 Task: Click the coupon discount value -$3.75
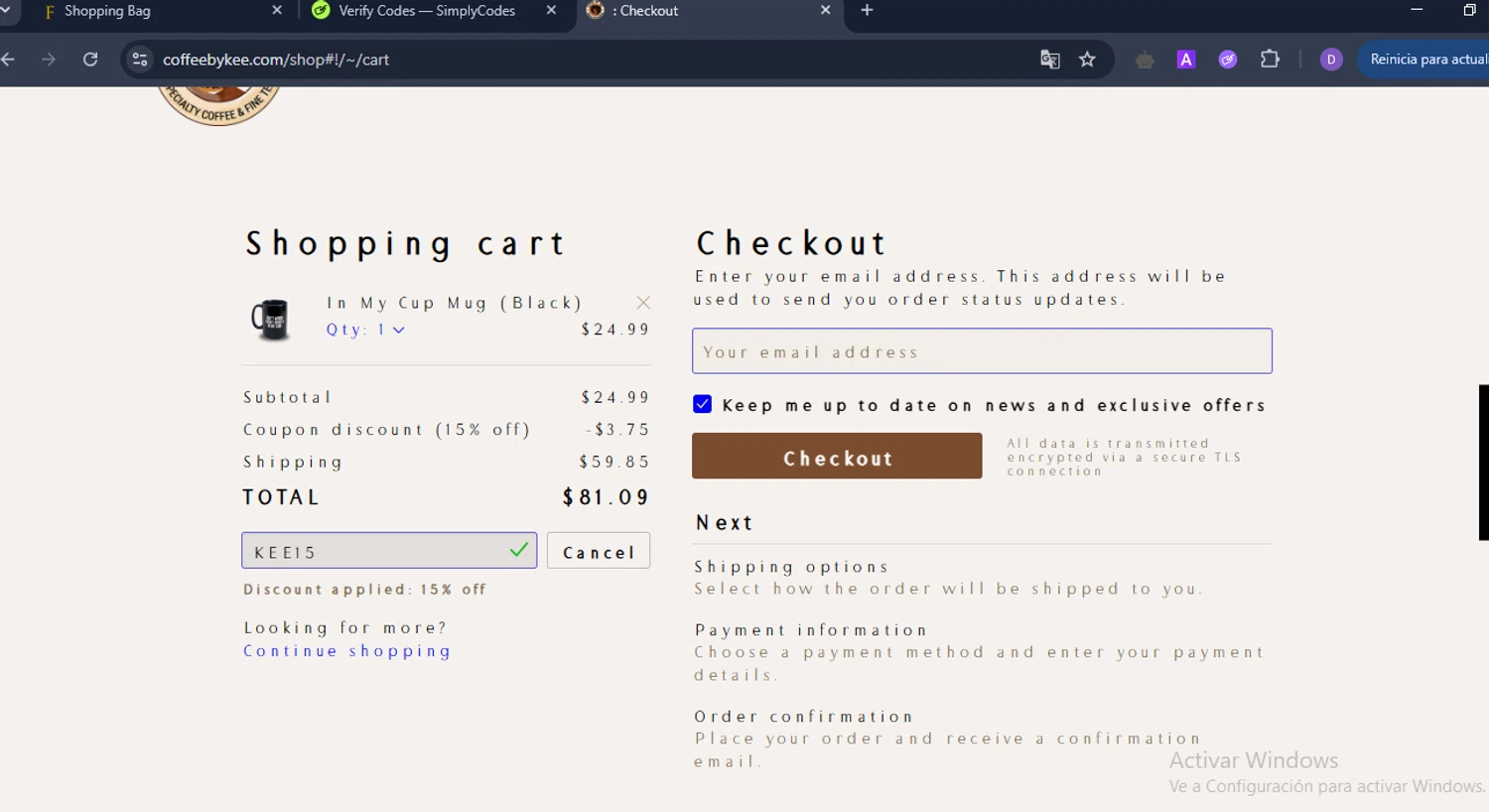617,430
